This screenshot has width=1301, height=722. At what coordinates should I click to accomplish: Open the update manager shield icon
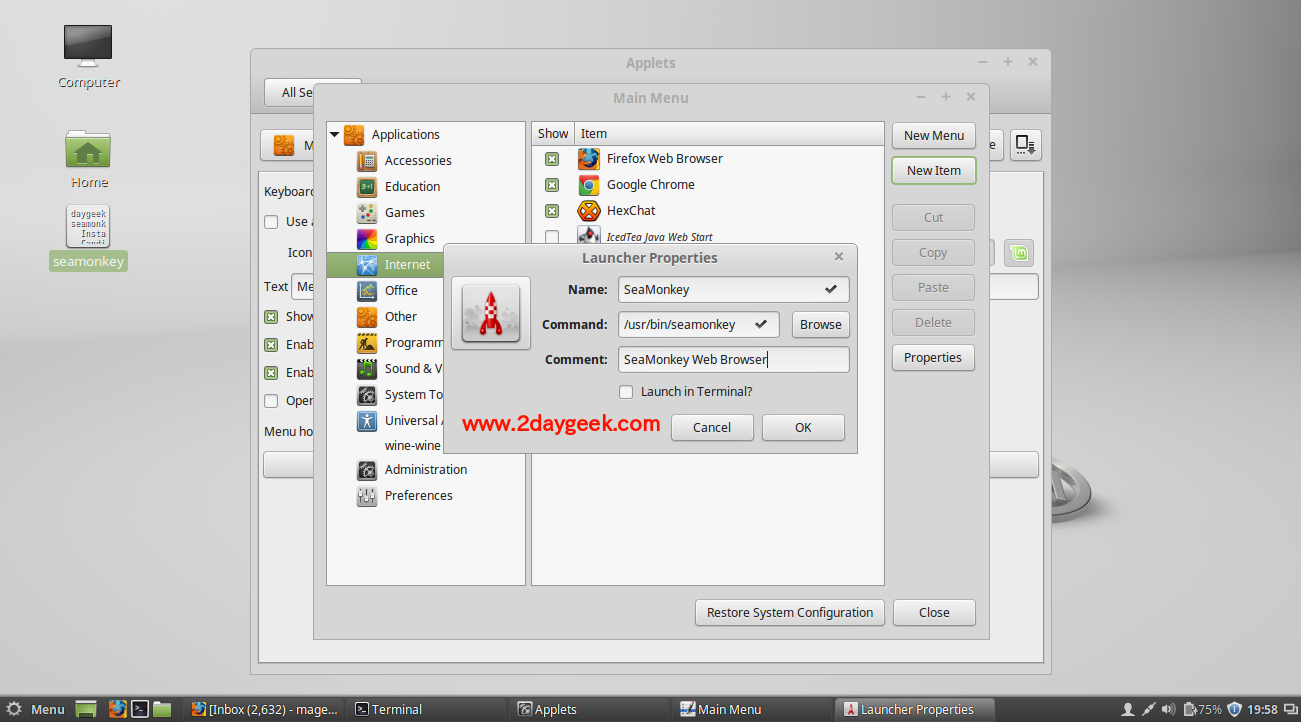coord(1234,709)
